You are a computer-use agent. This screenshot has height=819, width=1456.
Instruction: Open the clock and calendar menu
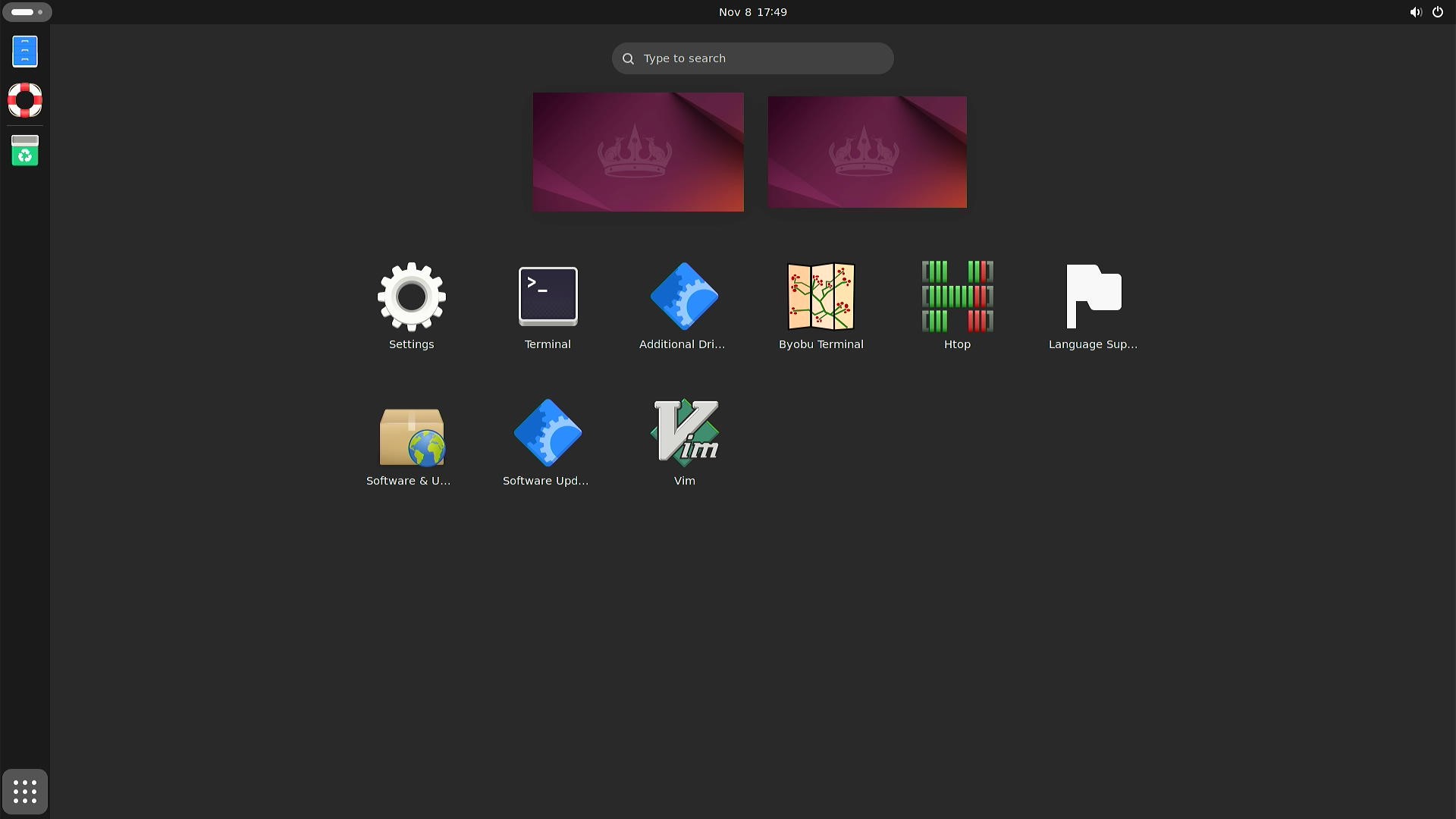pyautogui.click(x=752, y=12)
